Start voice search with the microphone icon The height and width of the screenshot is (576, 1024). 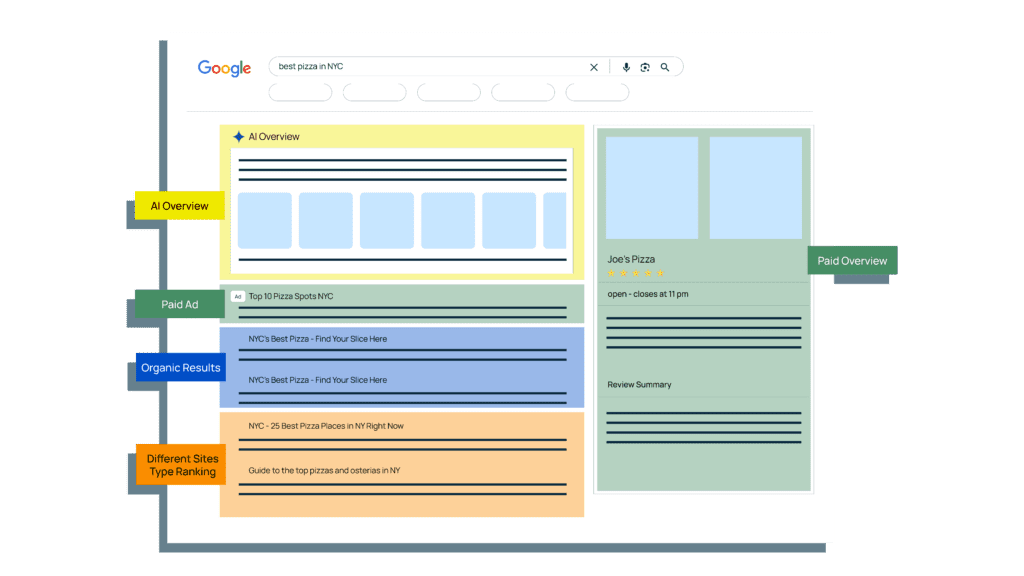click(x=626, y=67)
